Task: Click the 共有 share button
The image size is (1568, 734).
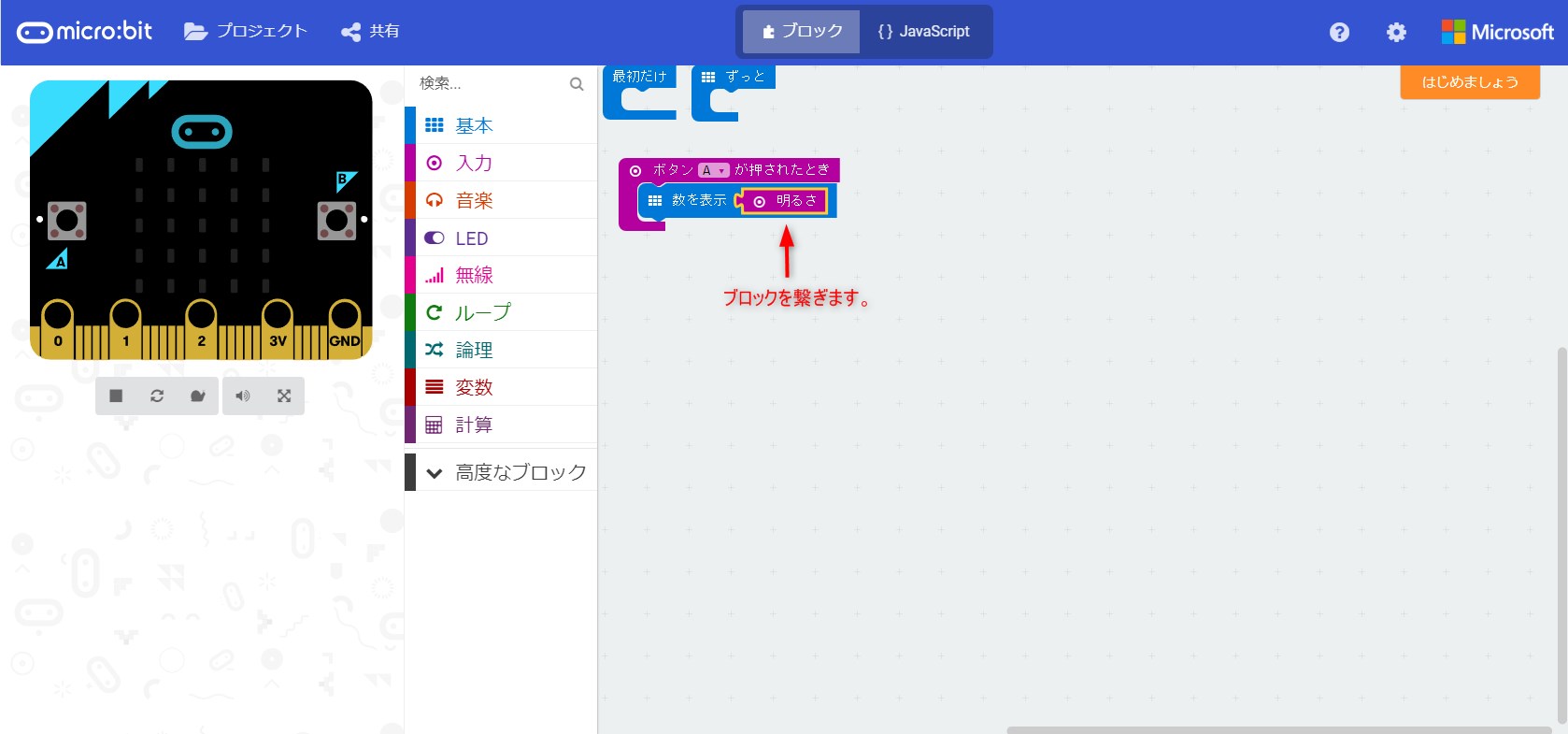Action: [371, 32]
